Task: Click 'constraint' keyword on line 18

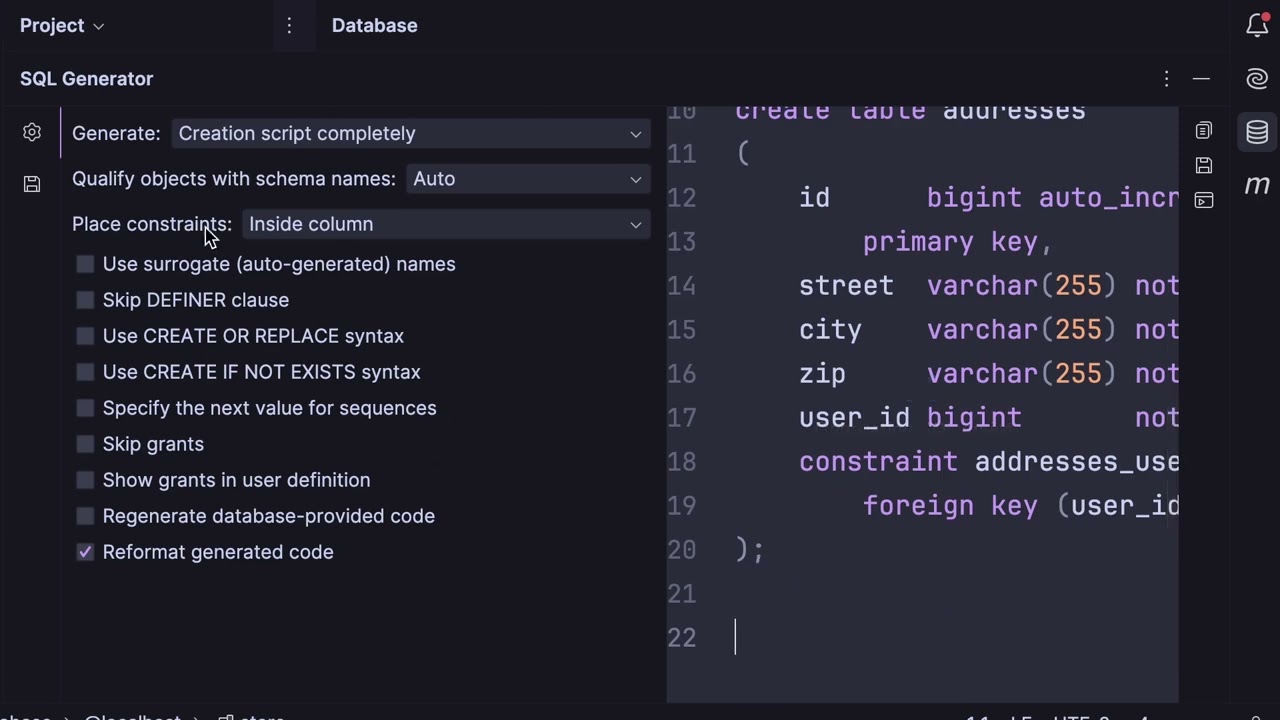Action: pos(878,462)
